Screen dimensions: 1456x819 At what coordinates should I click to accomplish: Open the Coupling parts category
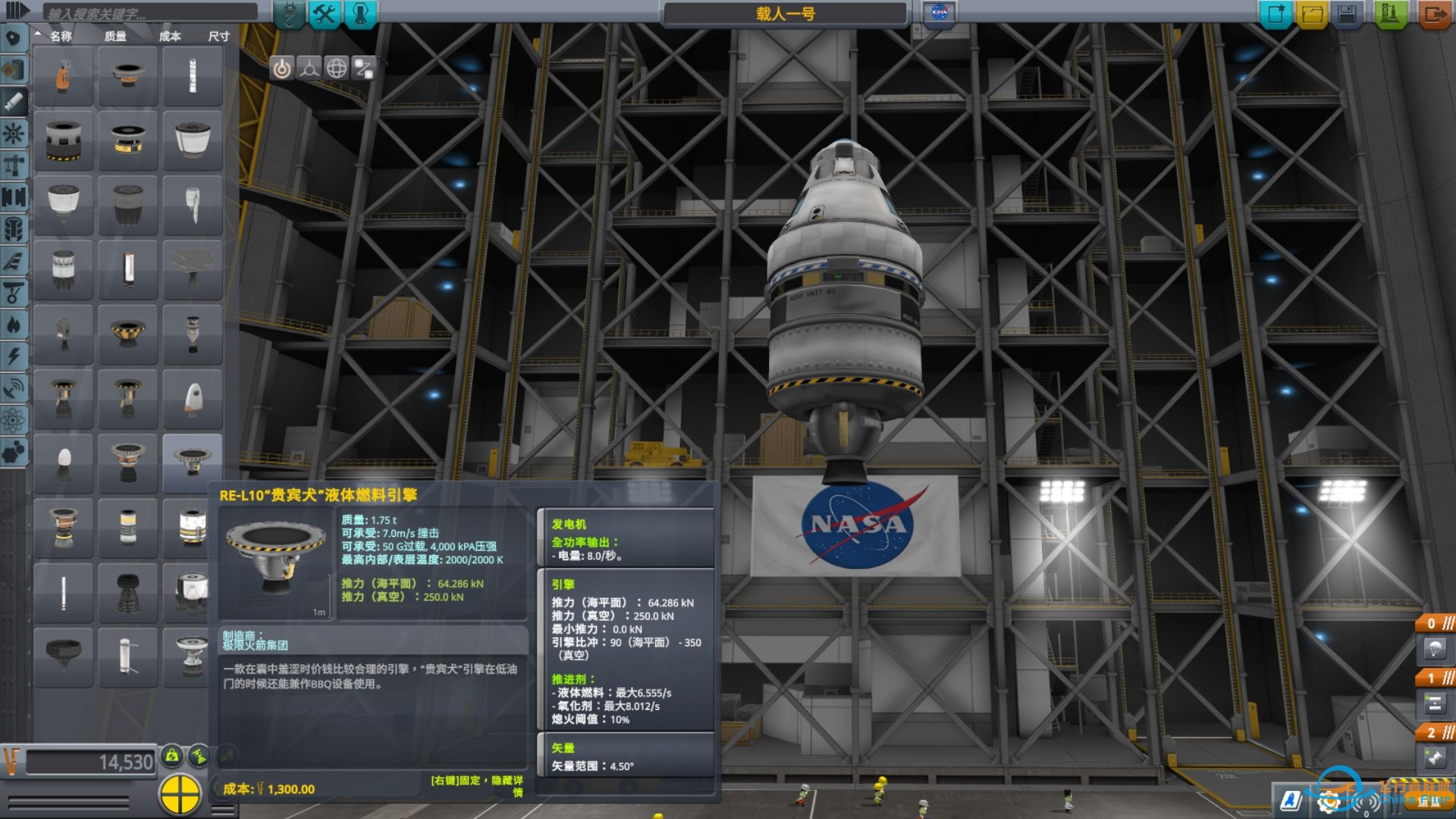14,197
